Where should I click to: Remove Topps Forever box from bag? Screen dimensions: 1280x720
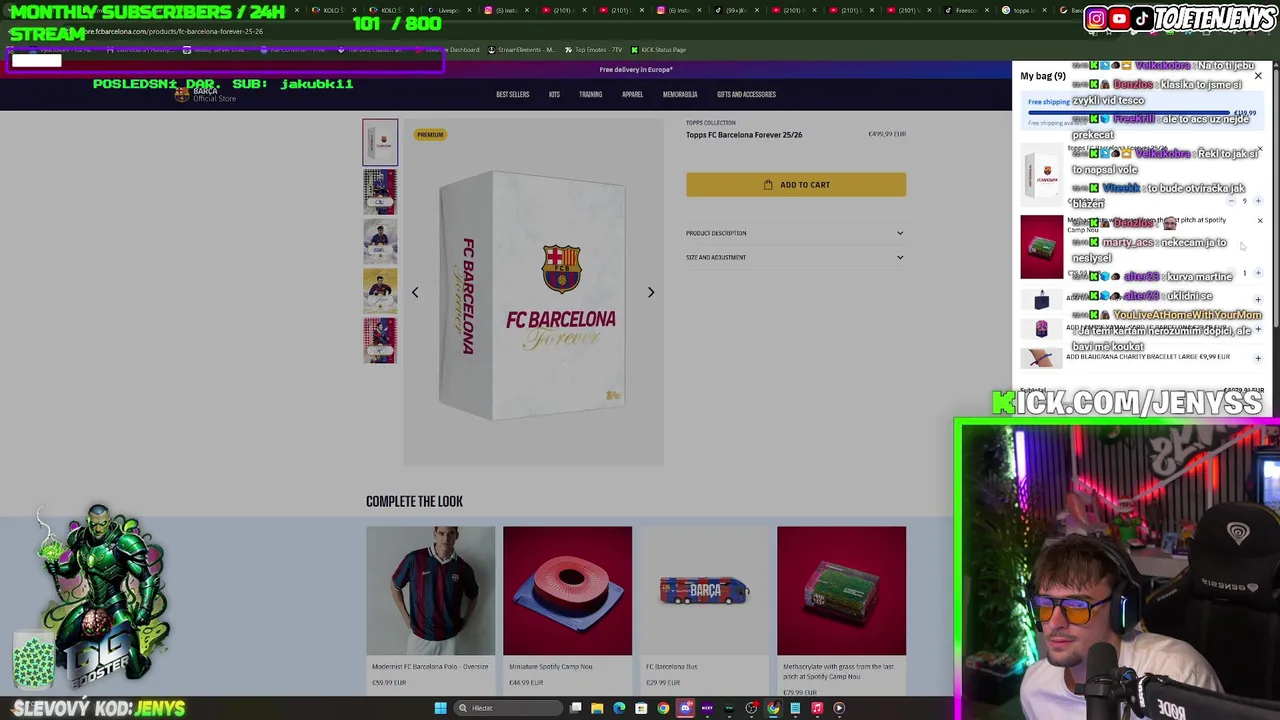click(x=1261, y=149)
